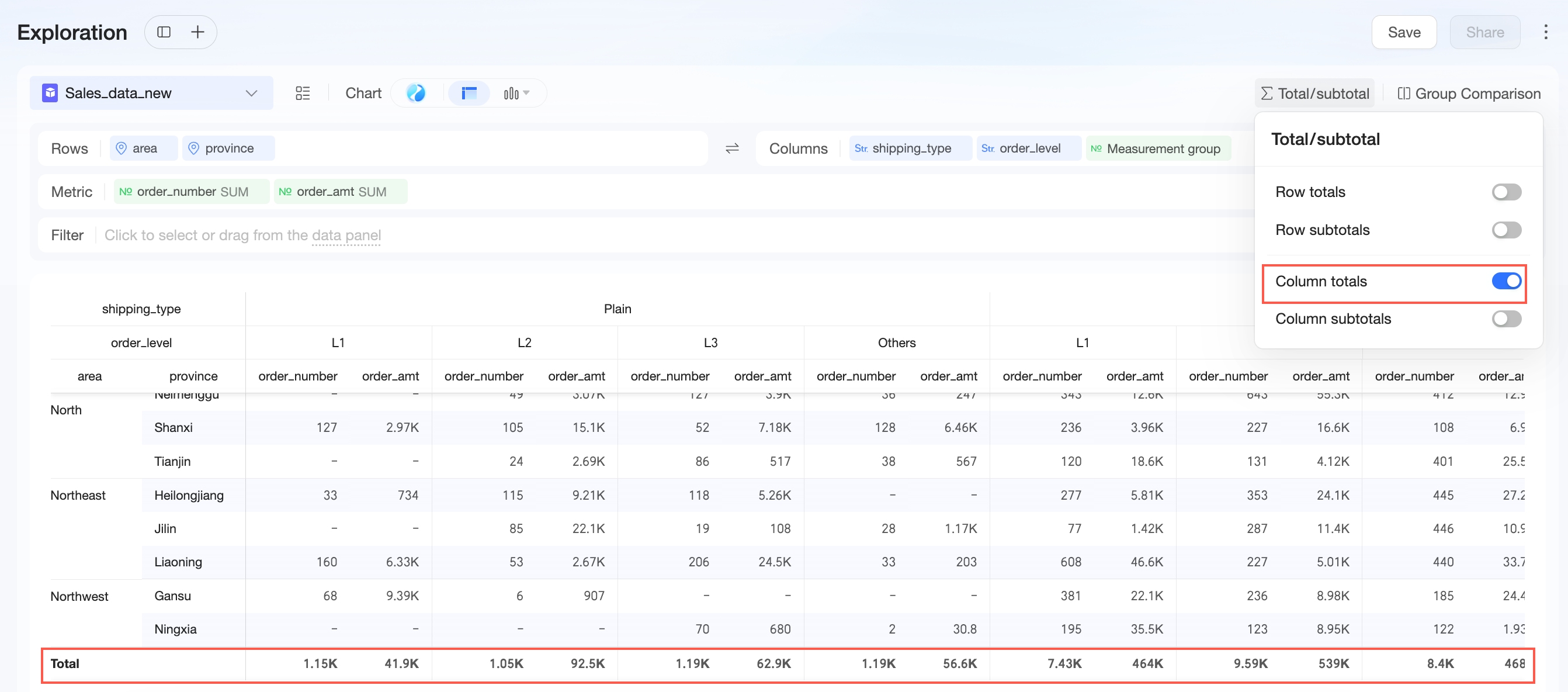1568x692 pixels.
Task: Disable the Column totals switch
Action: tap(1506, 281)
